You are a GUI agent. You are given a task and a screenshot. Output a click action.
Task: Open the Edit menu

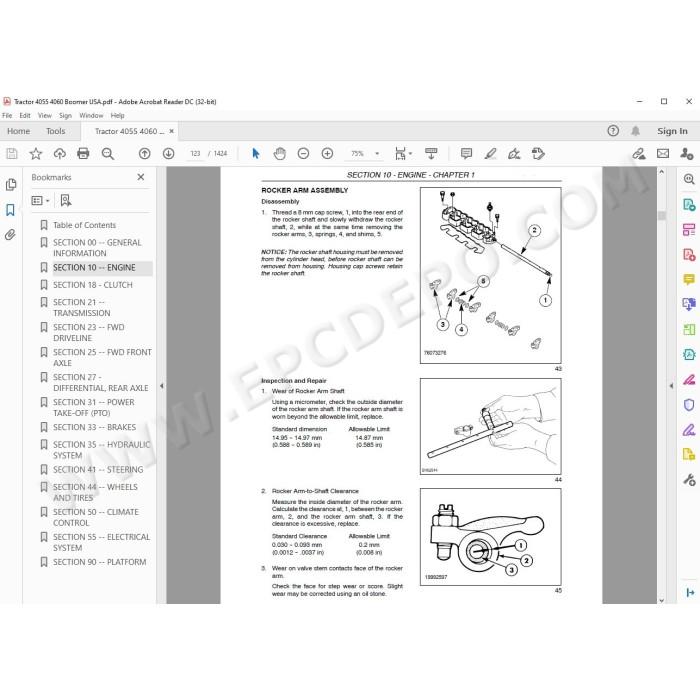click(x=25, y=116)
